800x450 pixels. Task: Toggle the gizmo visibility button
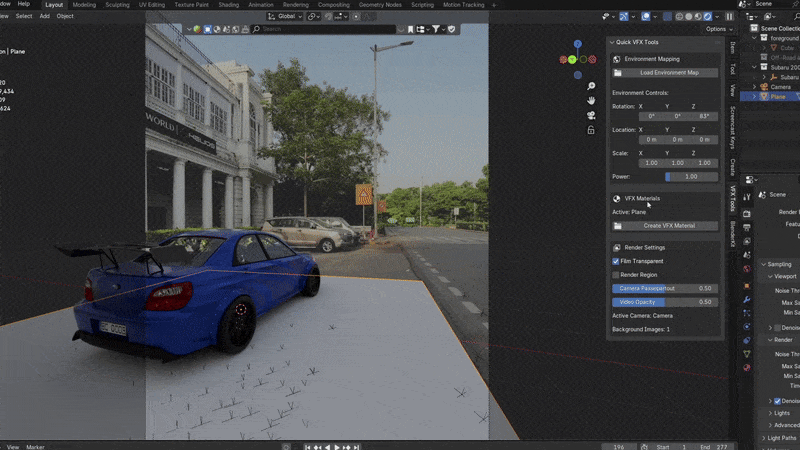tap(623, 17)
